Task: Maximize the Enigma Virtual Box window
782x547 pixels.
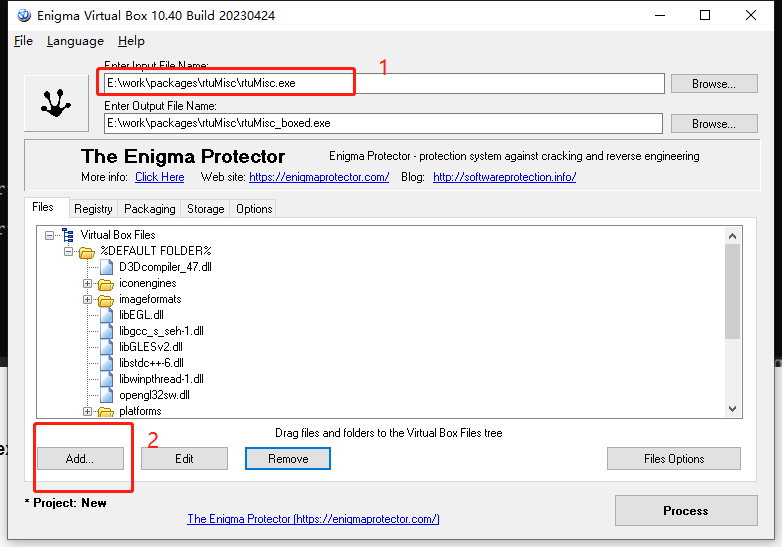Action: pos(705,15)
